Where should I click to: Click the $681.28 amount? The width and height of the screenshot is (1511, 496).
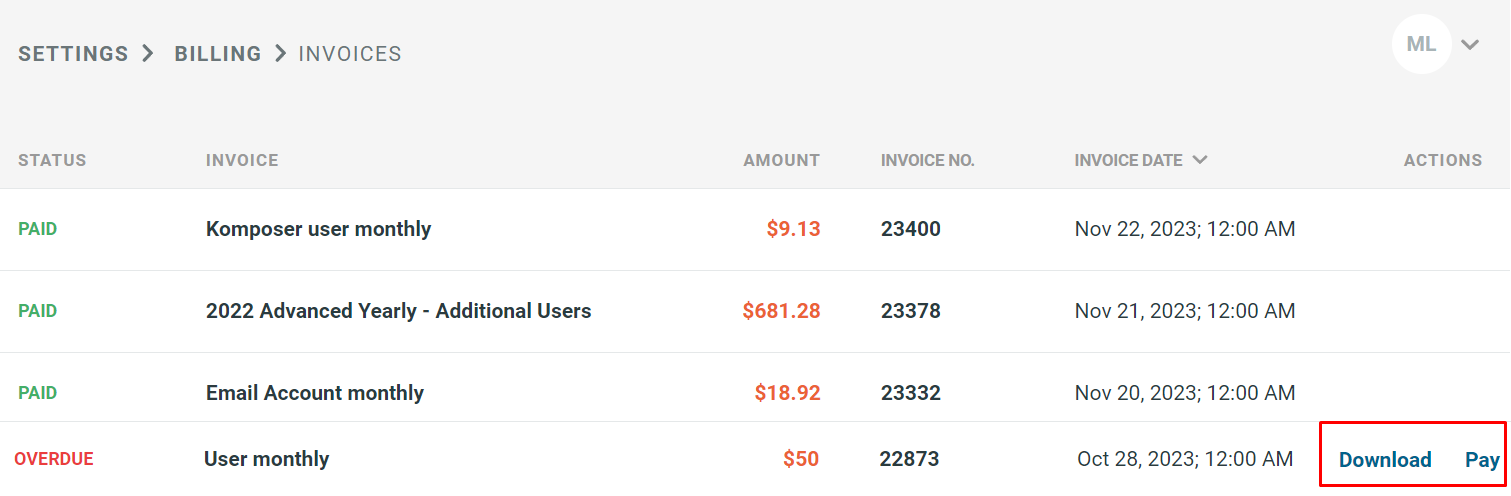point(781,311)
